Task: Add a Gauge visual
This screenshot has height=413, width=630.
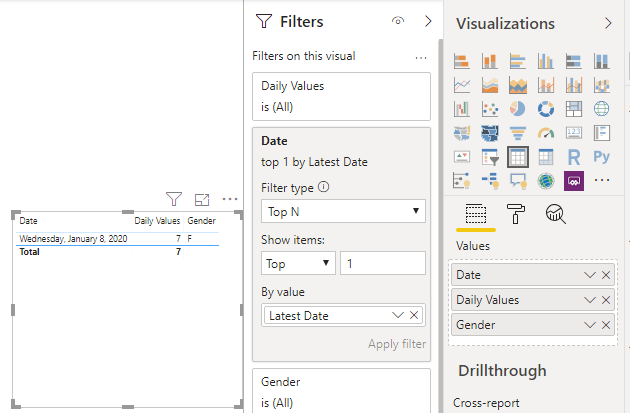Action: [546, 133]
